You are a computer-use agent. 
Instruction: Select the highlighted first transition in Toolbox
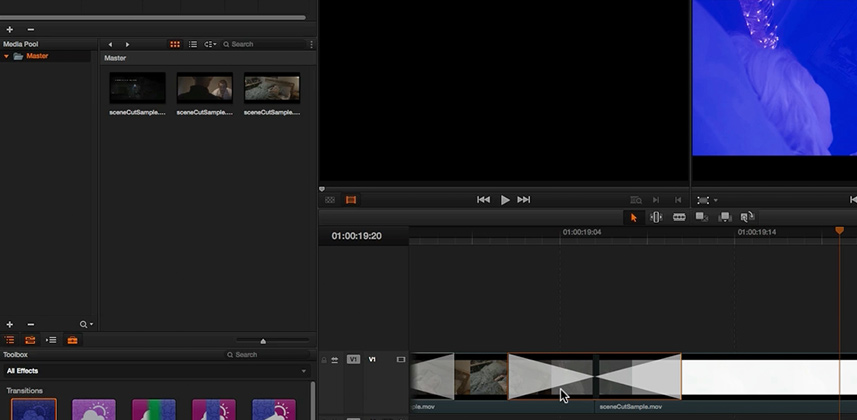(34, 409)
